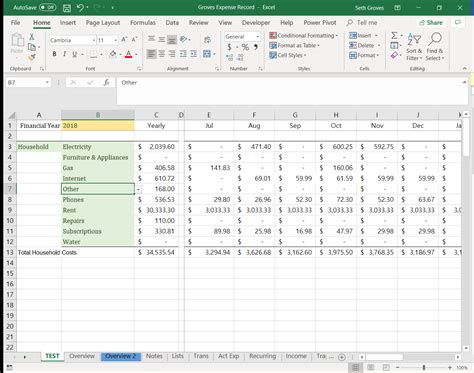The height and width of the screenshot is (373, 474).
Task: Click the Share button
Action: [431, 23]
